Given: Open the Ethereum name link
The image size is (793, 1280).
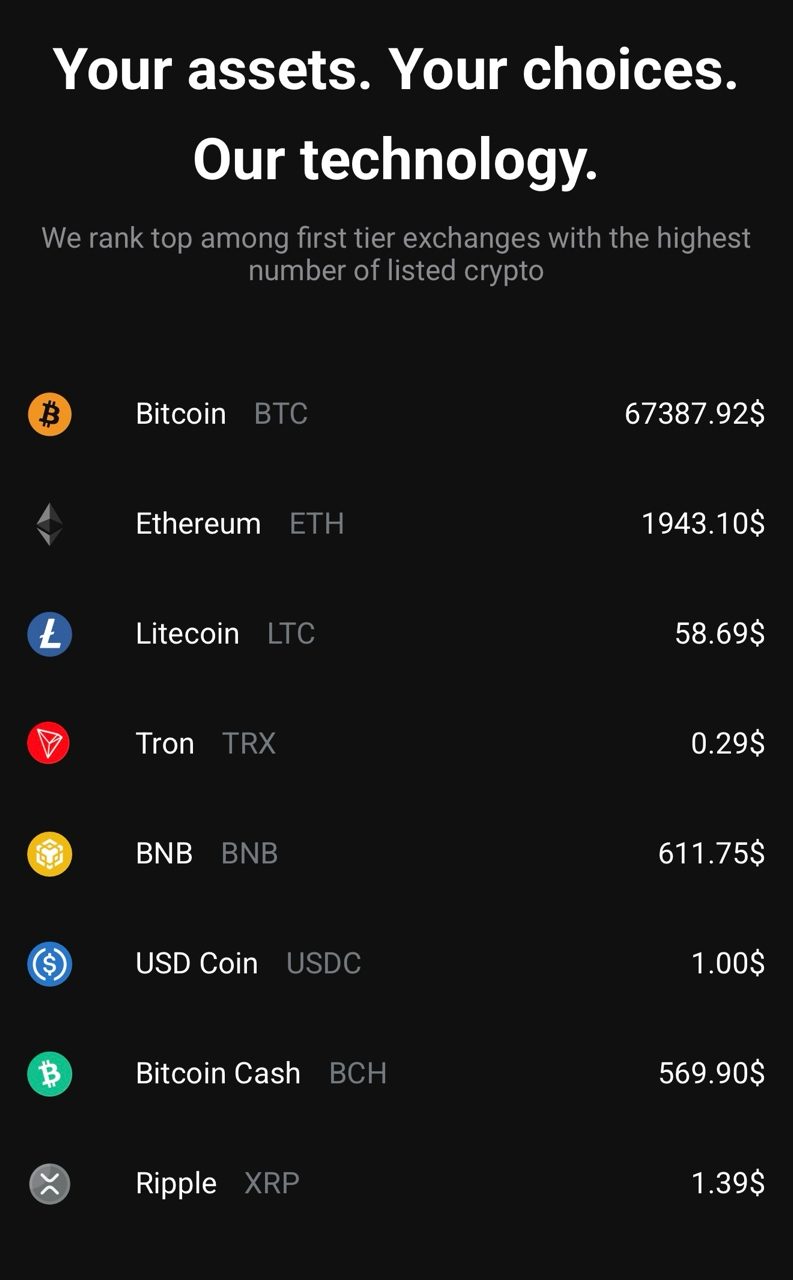Looking at the screenshot, I should pyautogui.click(x=198, y=523).
